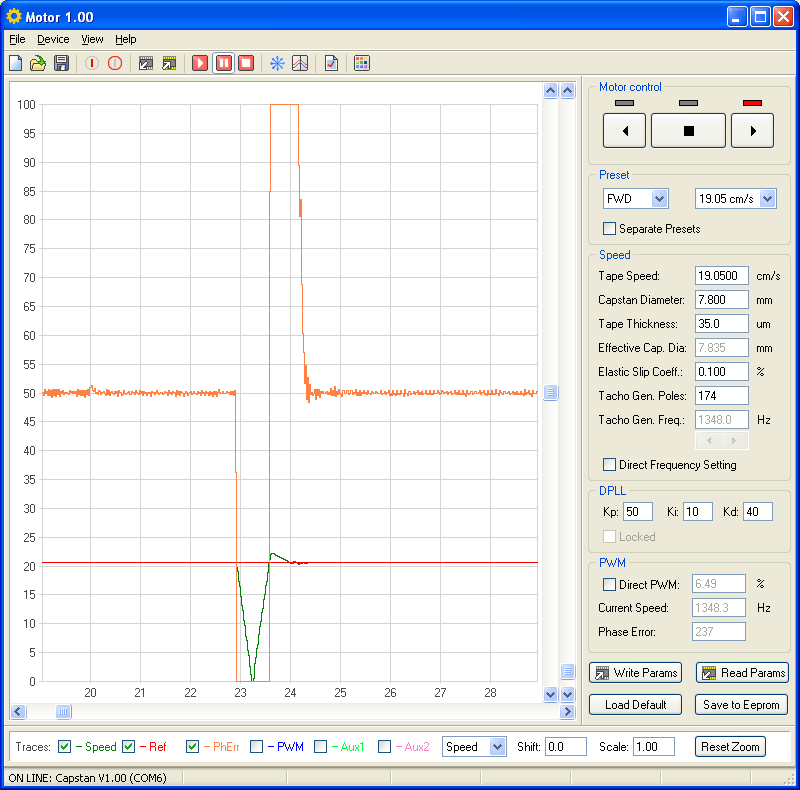800x790 pixels.
Task: Click the blue snowflake toolbar icon
Action: pyautogui.click(x=277, y=63)
